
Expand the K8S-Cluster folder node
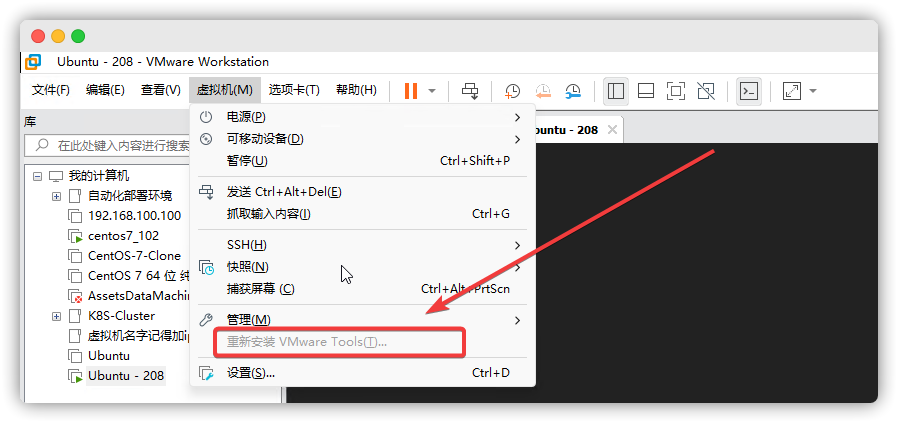56,316
